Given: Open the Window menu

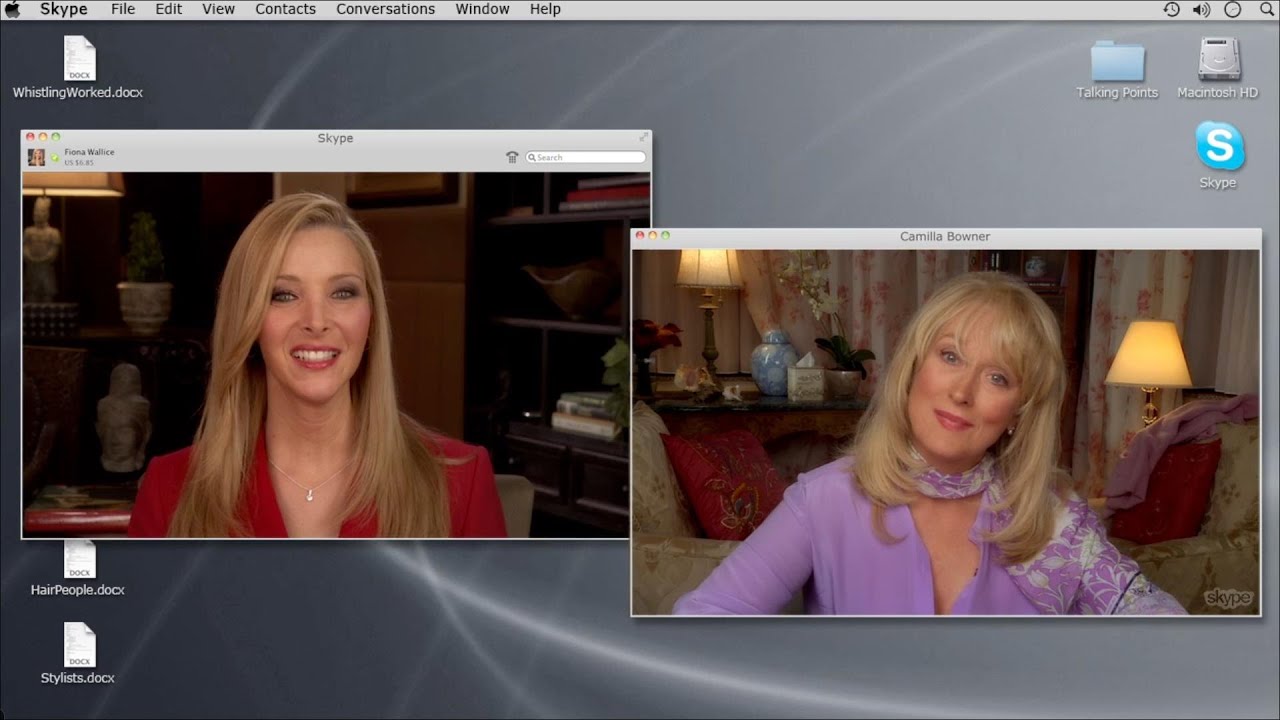Looking at the screenshot, I should pyautogui.click(x=482, y=9).
